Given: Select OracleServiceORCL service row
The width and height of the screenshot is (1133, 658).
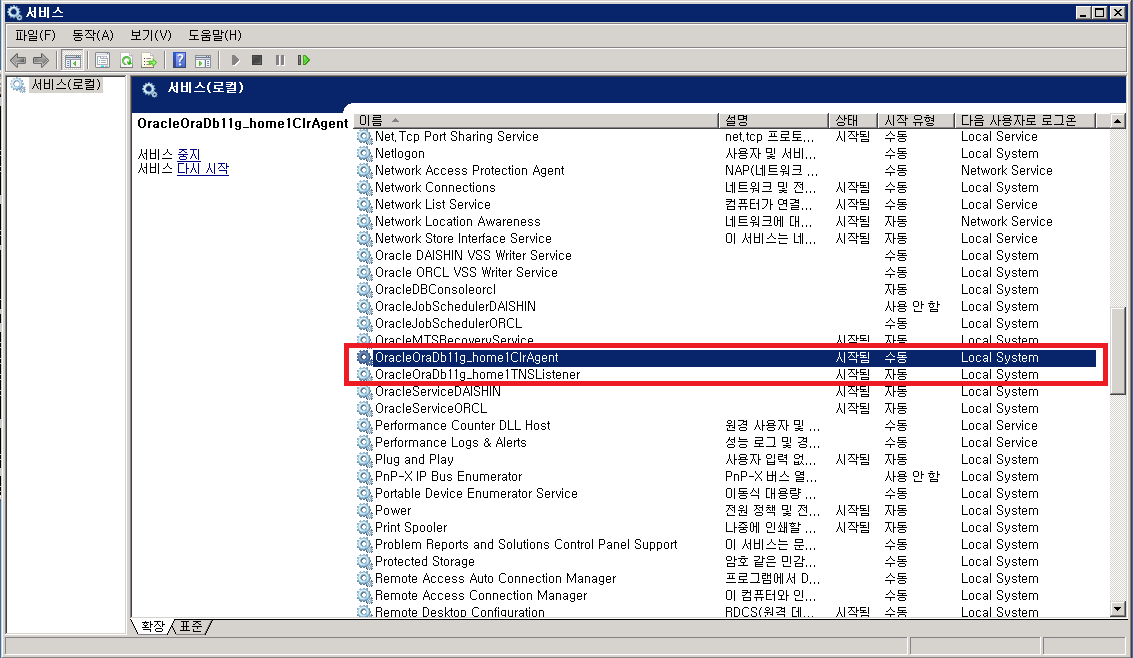Looking at the screenshot, I should click(726, 409).
